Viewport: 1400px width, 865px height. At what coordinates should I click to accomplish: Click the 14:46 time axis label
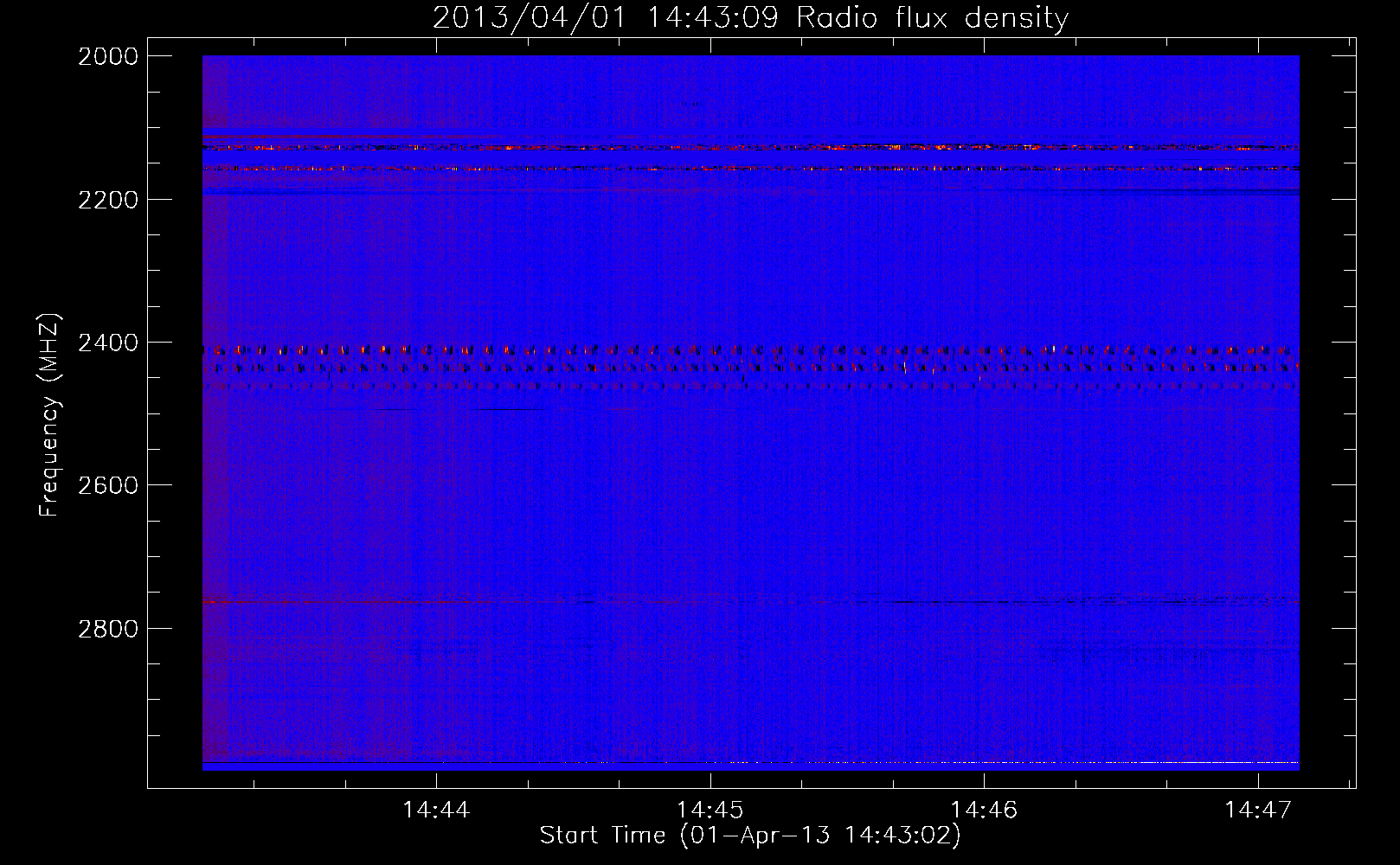tap(984, 811)
